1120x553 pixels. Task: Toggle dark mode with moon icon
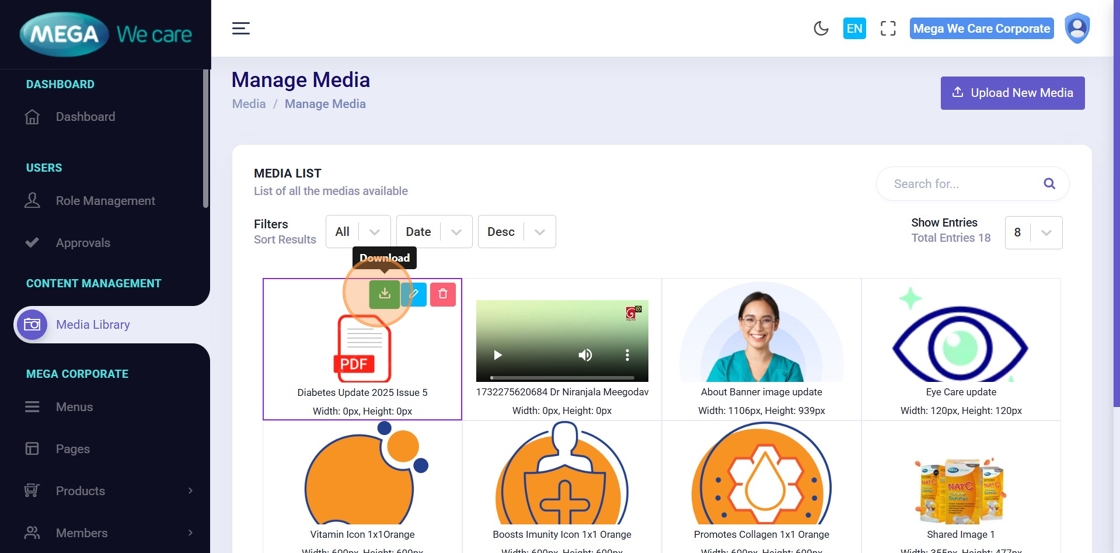pos(821,28)
